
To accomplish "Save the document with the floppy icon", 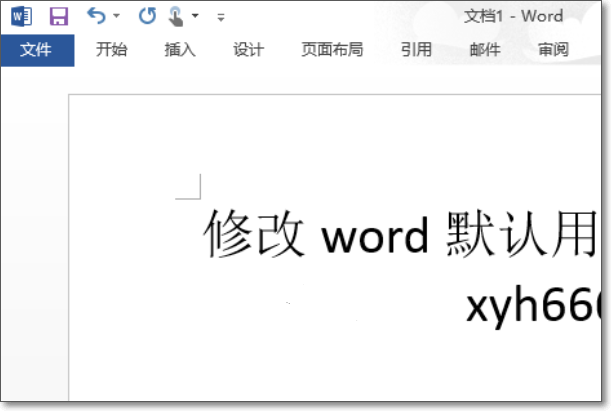I will 59,17.
